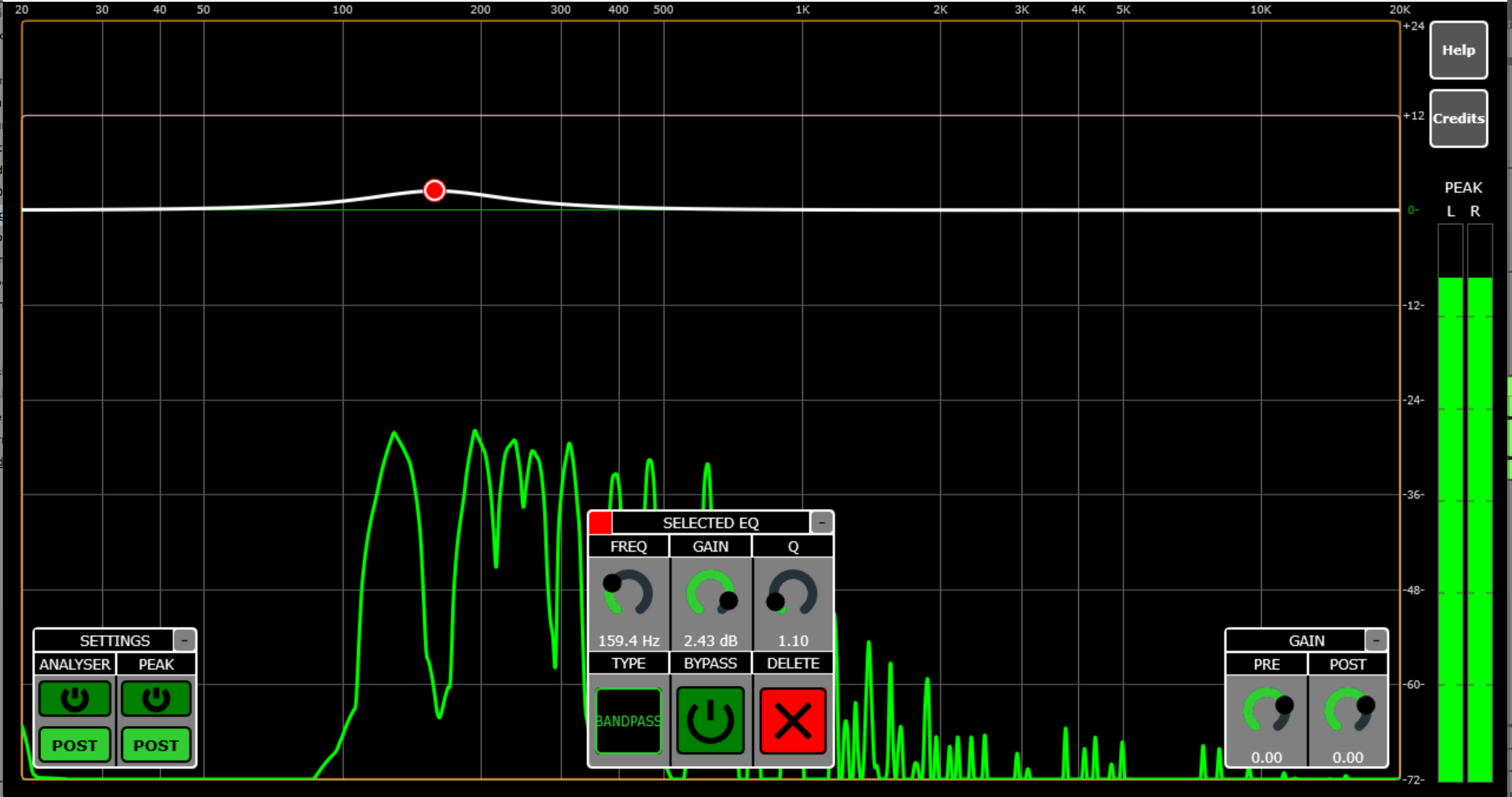1512x797 pixels.
Task: Toggle the Analyser power button
Action: coord(75,699)
